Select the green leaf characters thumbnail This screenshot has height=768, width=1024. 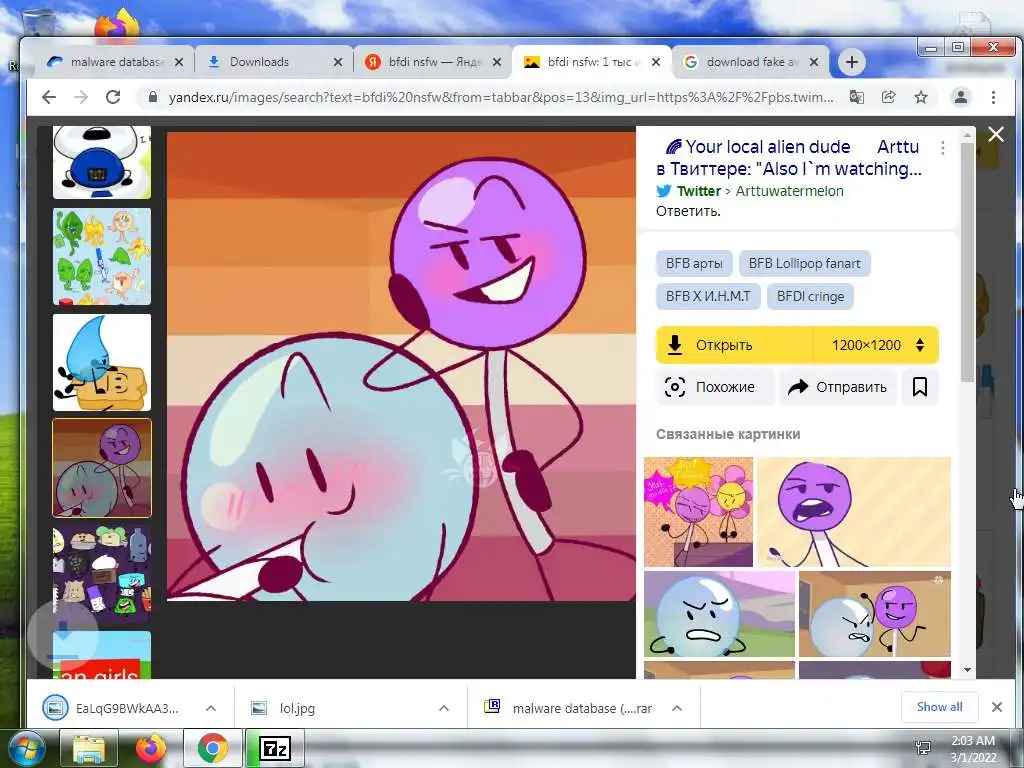coord(102,257)
